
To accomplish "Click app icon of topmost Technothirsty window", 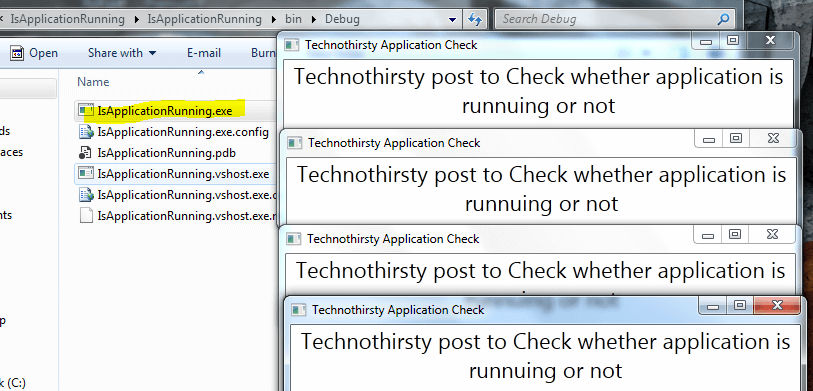I will (292, 45).
